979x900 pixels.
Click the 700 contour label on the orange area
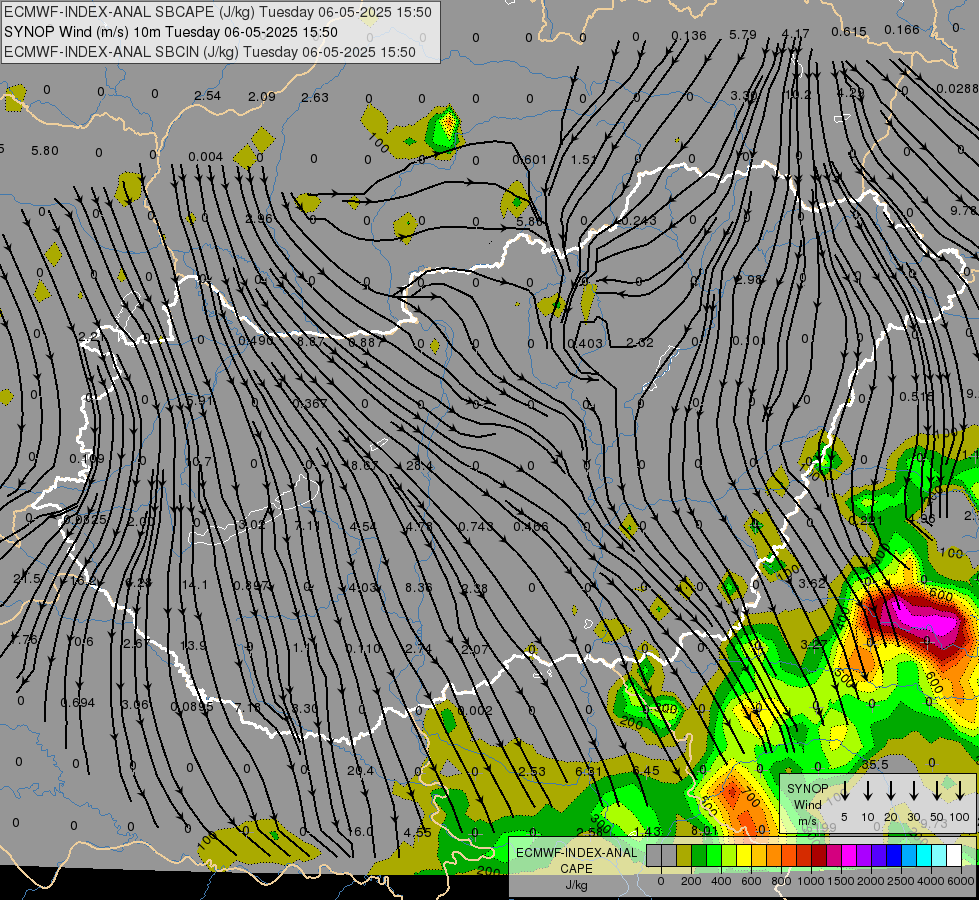pos(749,799)
